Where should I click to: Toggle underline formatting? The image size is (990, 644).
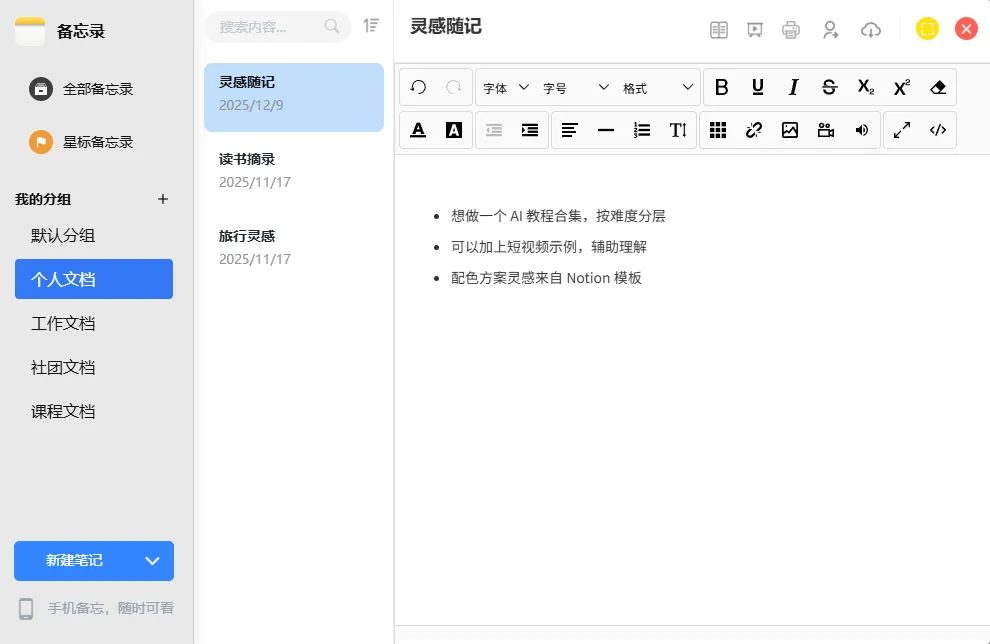758,87
